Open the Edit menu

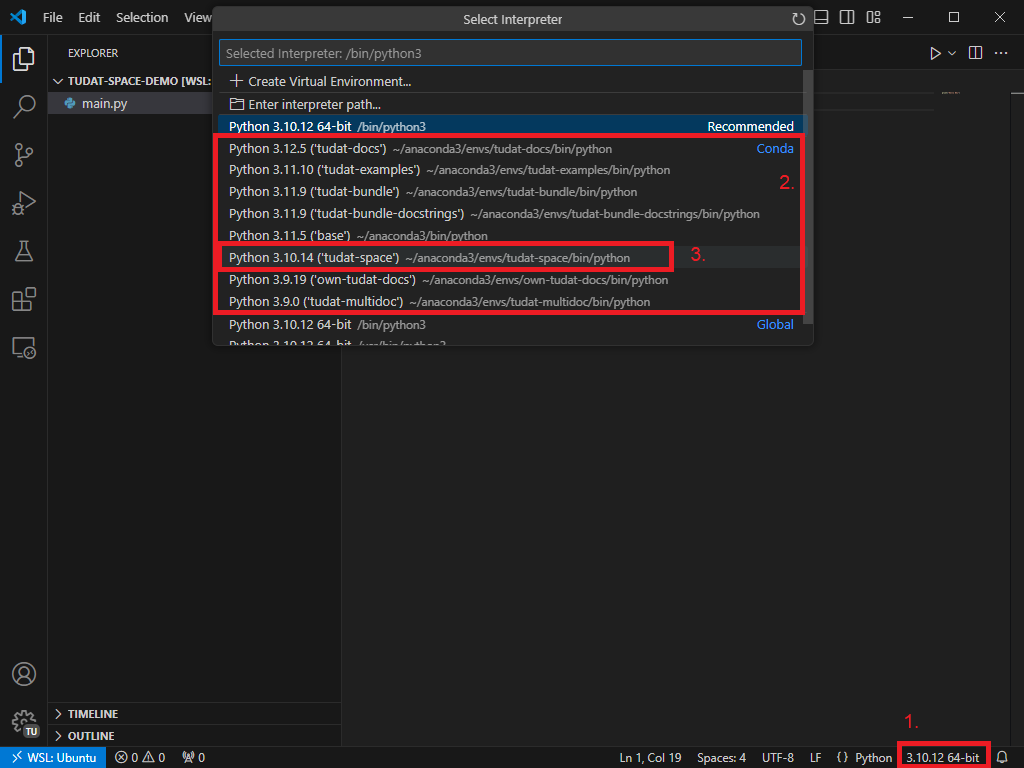tap(89, 18)
